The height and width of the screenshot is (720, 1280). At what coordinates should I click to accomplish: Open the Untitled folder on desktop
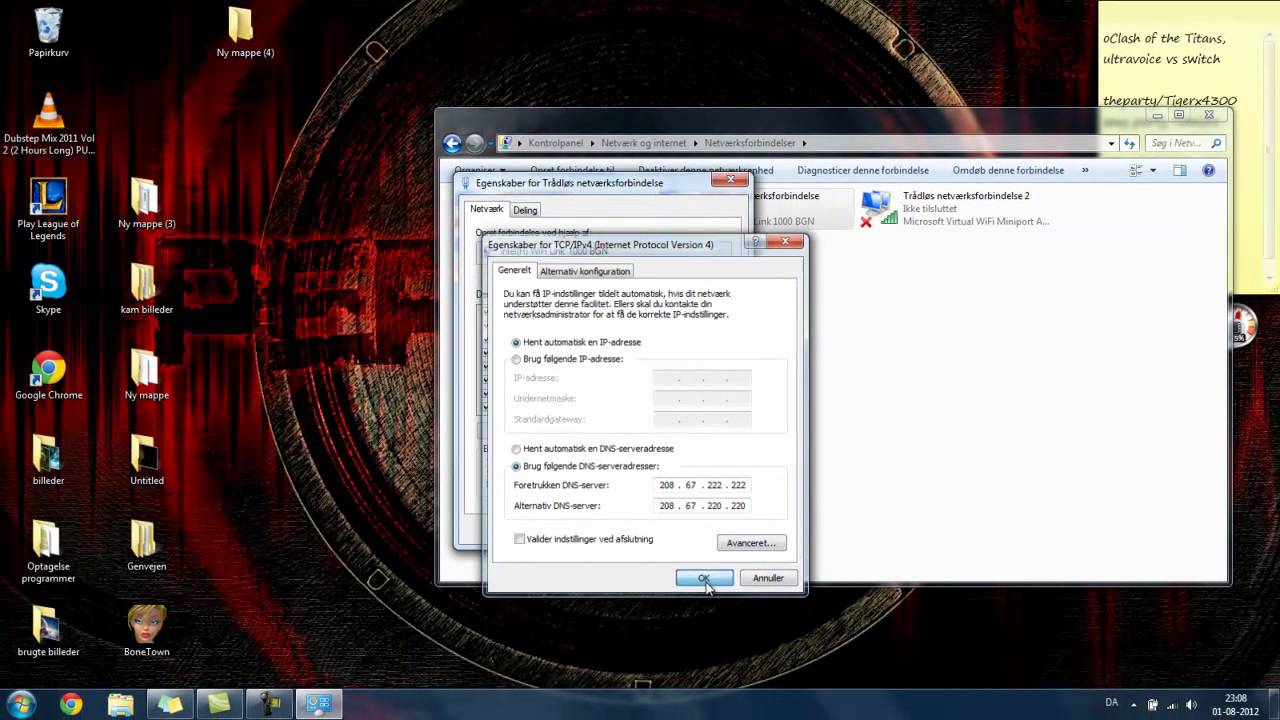coord(146,460)
